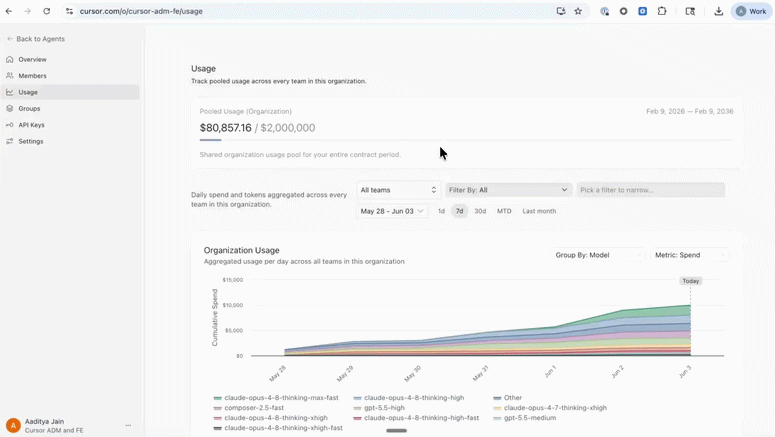This screenshot has height=437, width=775.
Task: Open the API Keys page
Action: tap(70, 125)
